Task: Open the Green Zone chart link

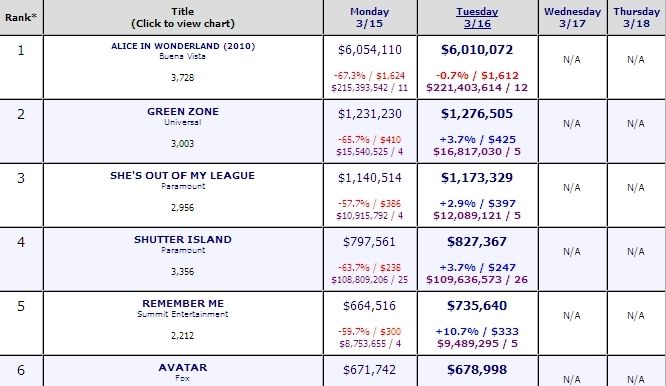Action: (x=183, y=112)
